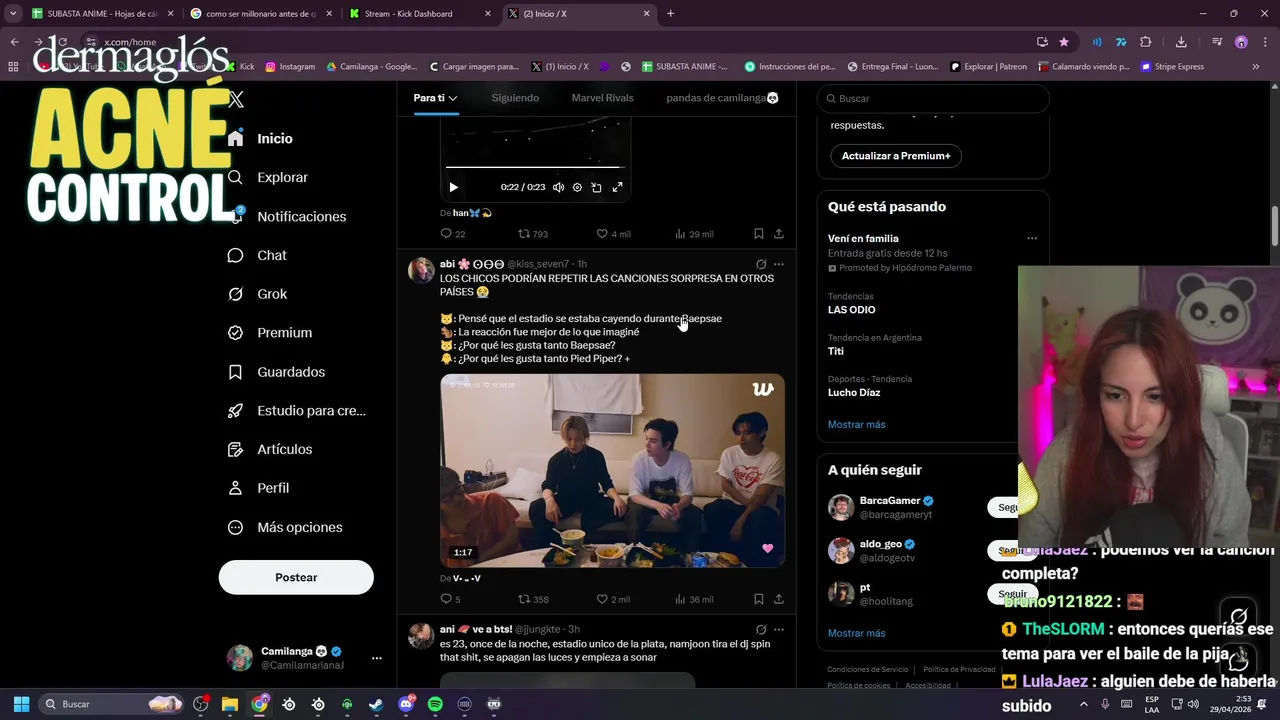The image size is (1280, 720).
Task: Click the Buscar search field on X
Action: tap(933, 98)
